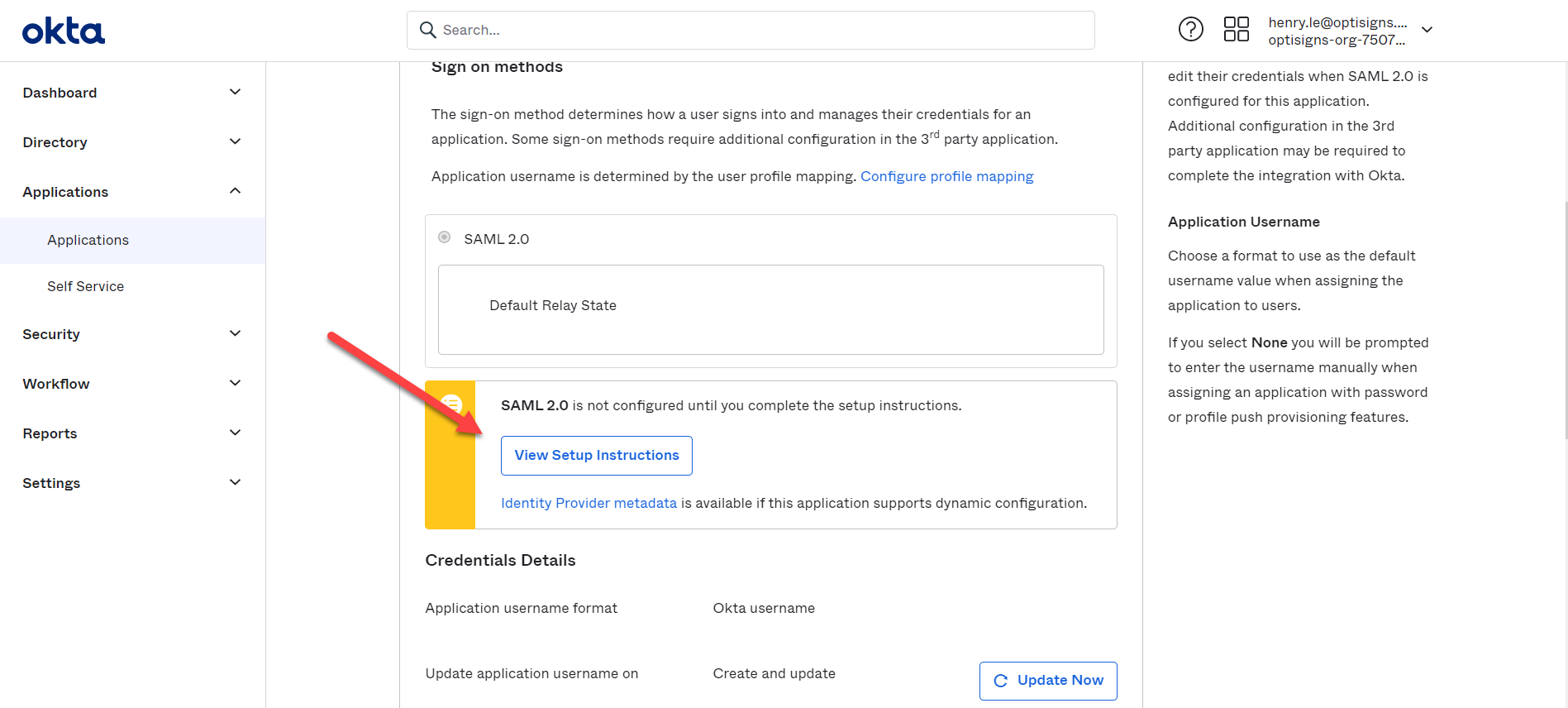Click the Okta logo
1568x708 pixels.
point(64,31)
